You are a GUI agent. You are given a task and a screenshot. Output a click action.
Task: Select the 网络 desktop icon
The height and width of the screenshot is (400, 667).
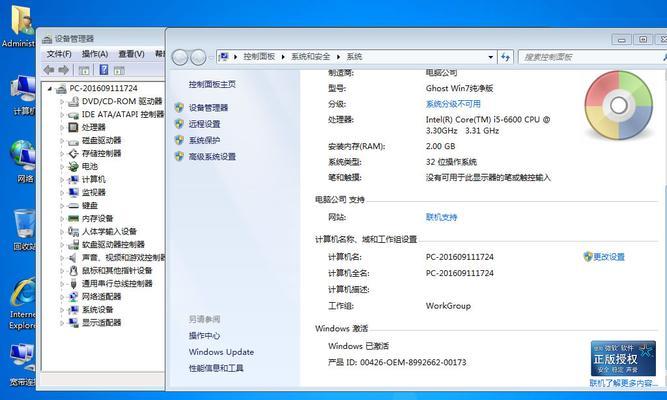tap(24, 161)
